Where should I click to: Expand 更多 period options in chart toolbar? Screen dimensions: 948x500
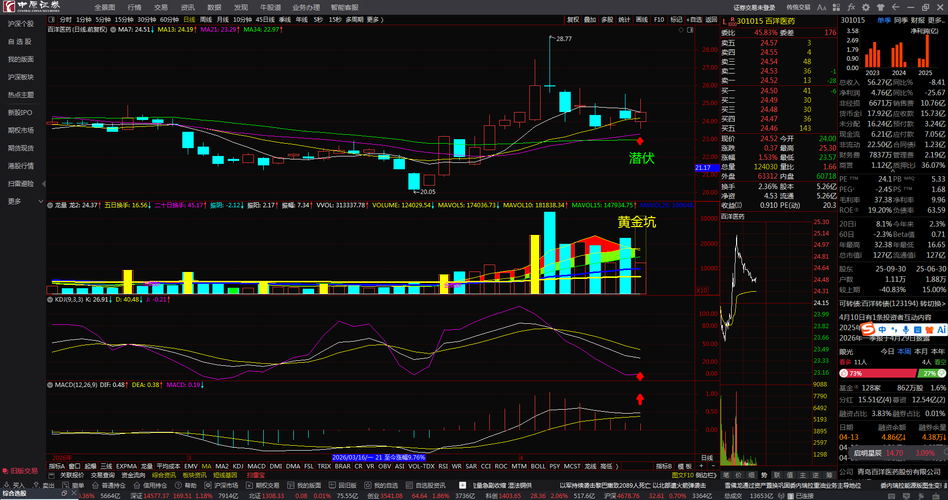point(375,19)
